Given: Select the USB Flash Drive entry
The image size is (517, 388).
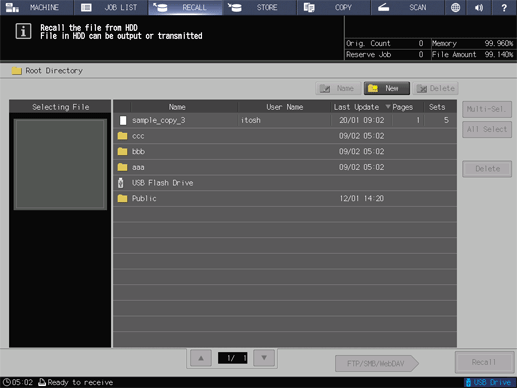Looking at the screenshot, I should pyautogui.click(x=285, y=183).
